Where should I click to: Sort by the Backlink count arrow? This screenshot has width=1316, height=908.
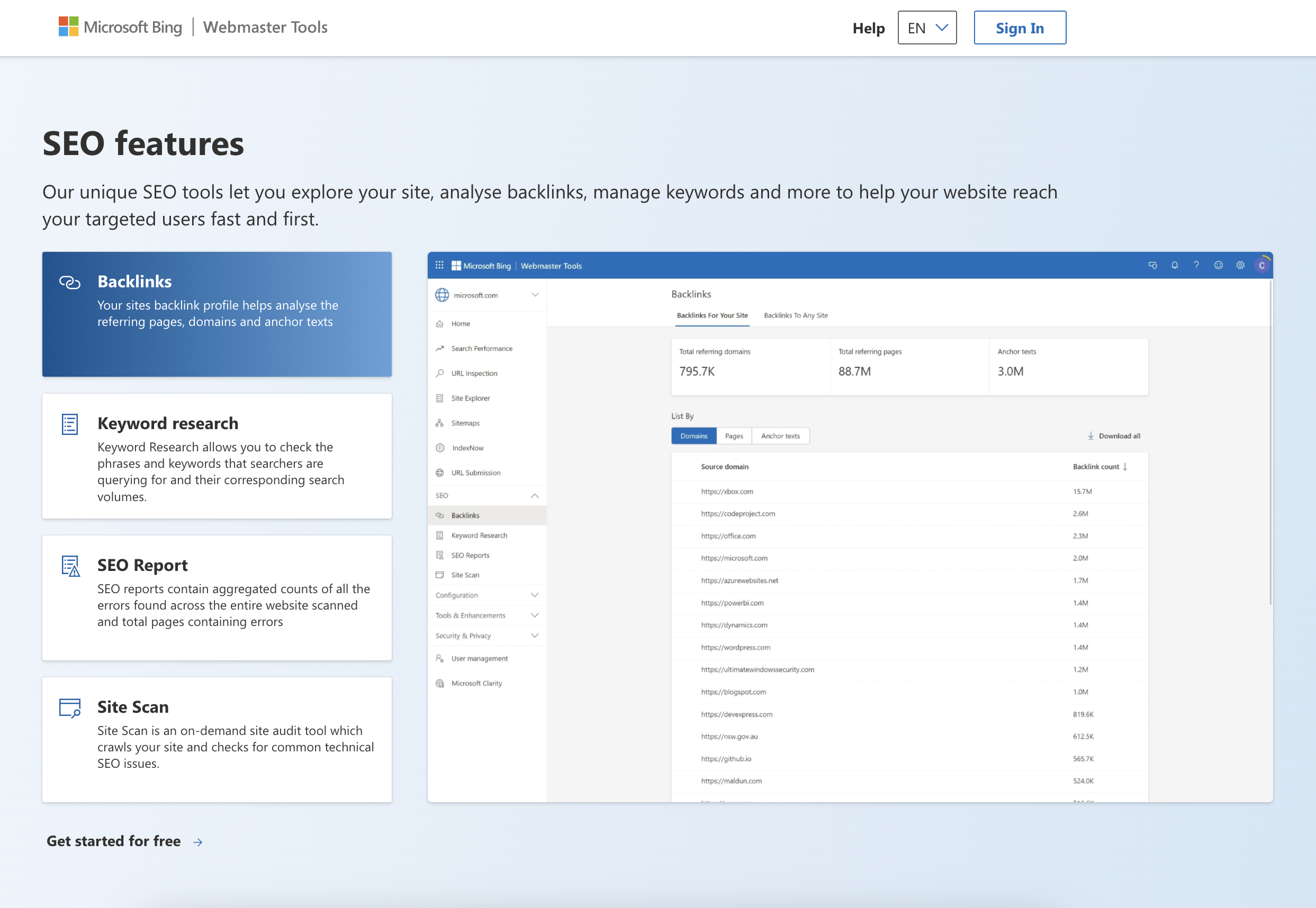pyautogui.click(x=1125, y=467)
